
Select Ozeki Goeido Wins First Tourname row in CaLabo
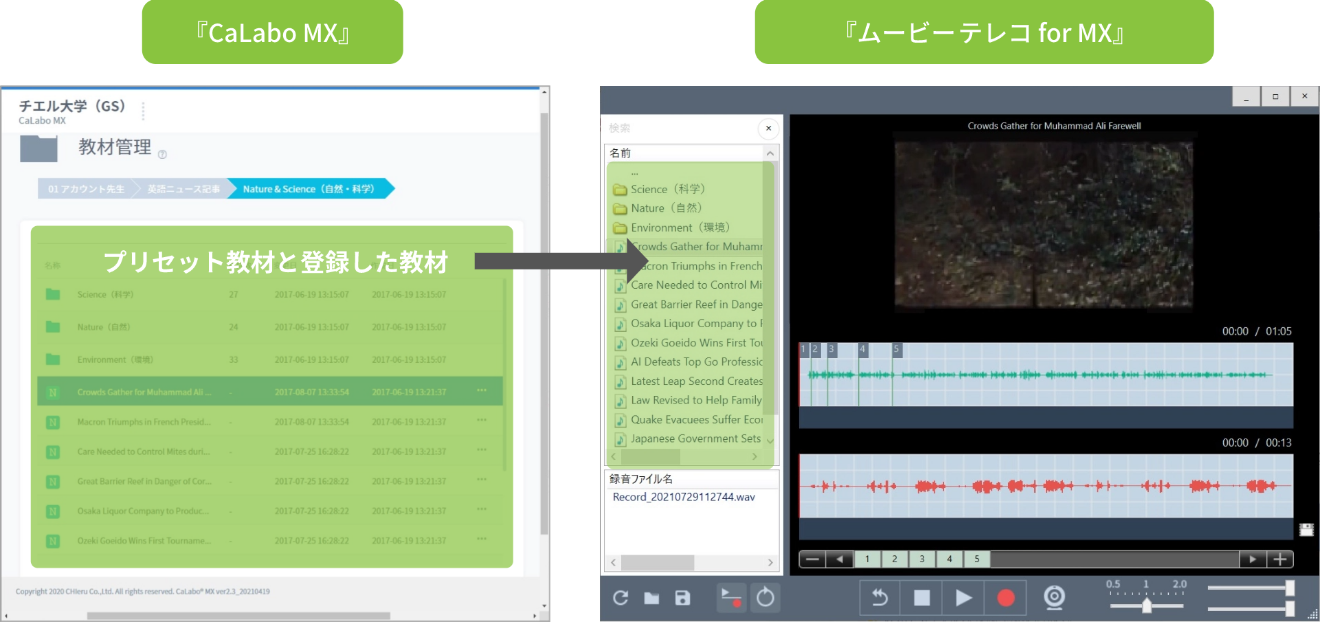tap(270, 540)
